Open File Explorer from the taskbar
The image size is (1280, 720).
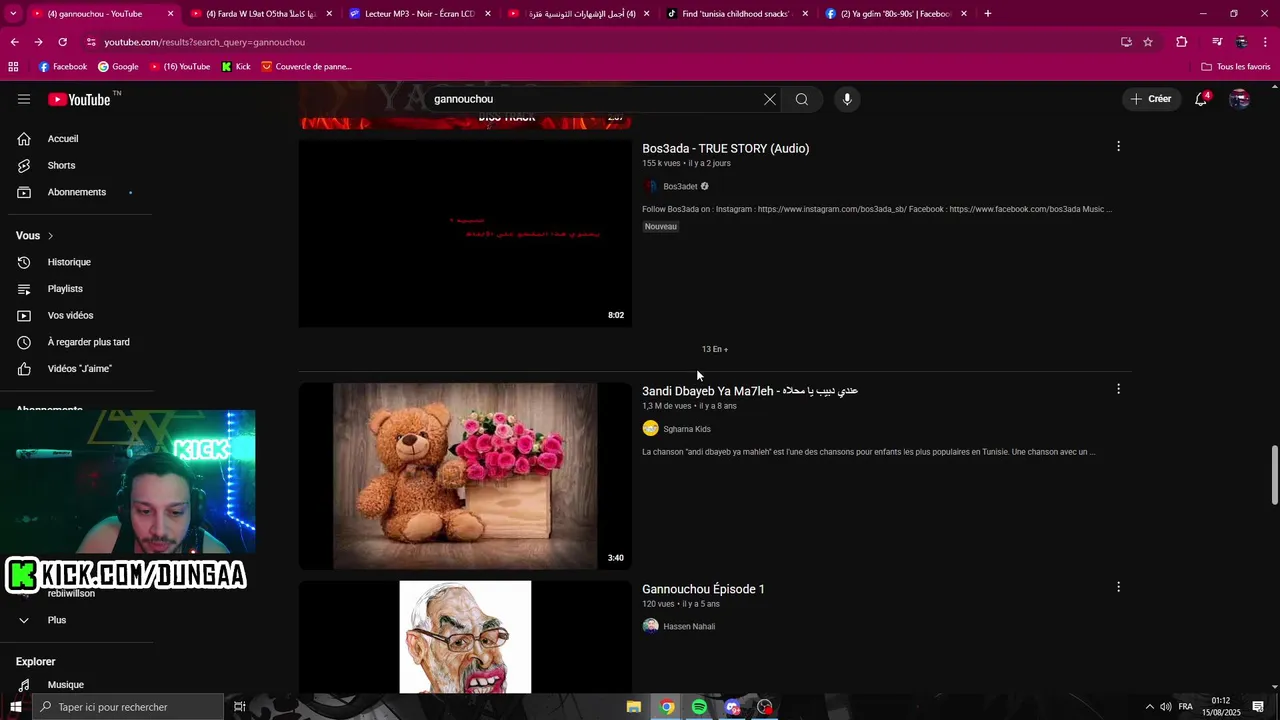[x=634, y=707]
